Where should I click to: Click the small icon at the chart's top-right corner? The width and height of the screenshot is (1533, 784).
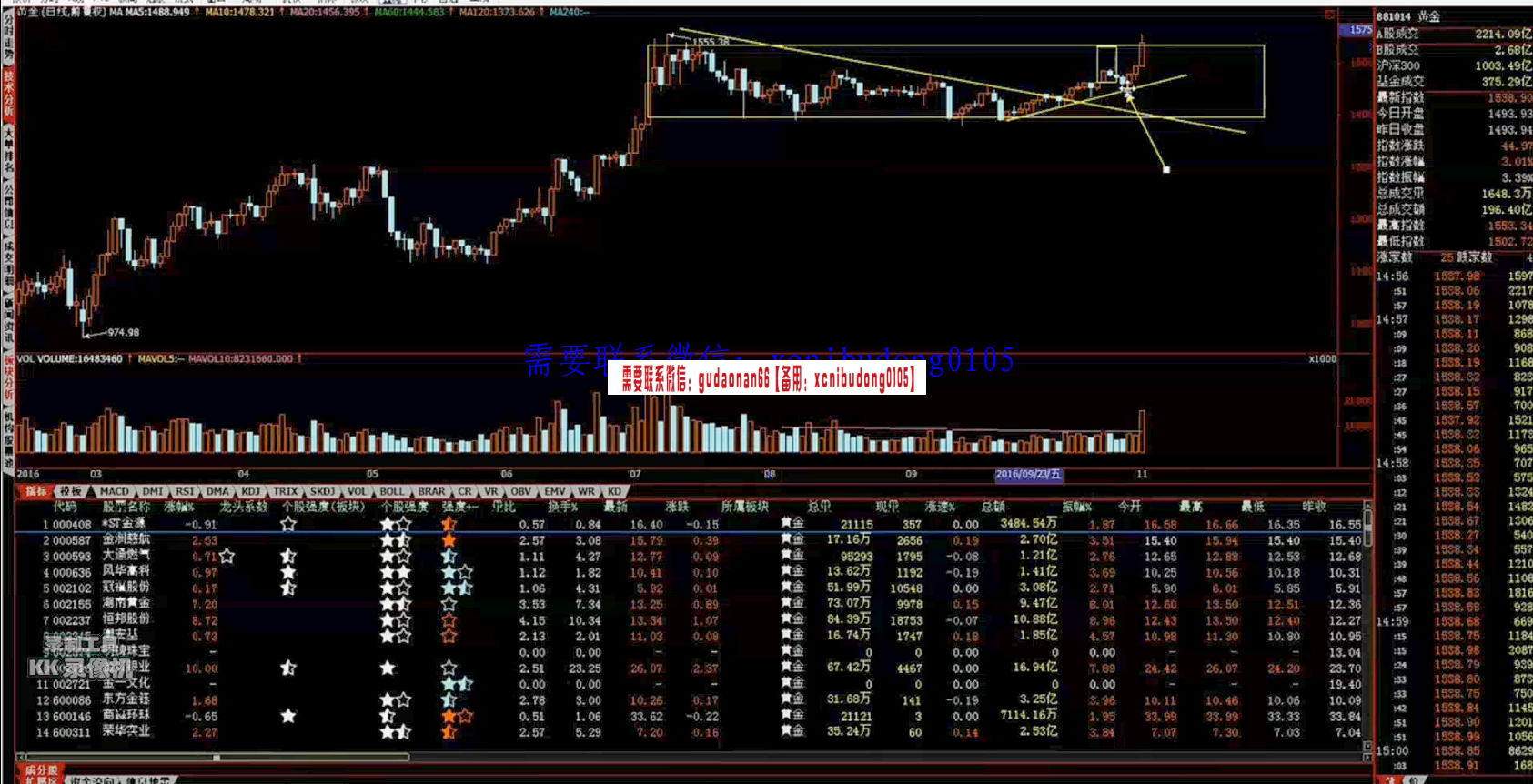coord(1329,15)
